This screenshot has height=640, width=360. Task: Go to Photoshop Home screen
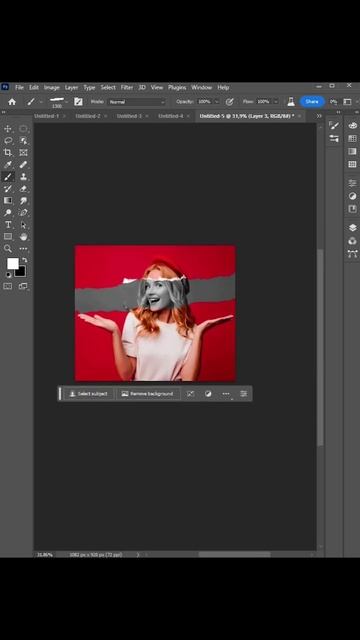coord(12,102)
